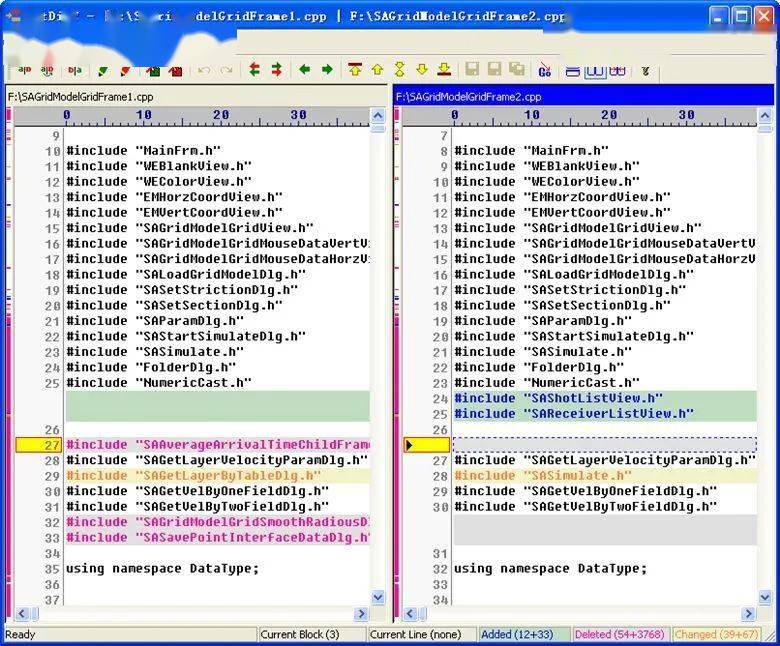Click the Ready status text
The height and width of the screenshot is (646, 780).
[x=20, y=635]
